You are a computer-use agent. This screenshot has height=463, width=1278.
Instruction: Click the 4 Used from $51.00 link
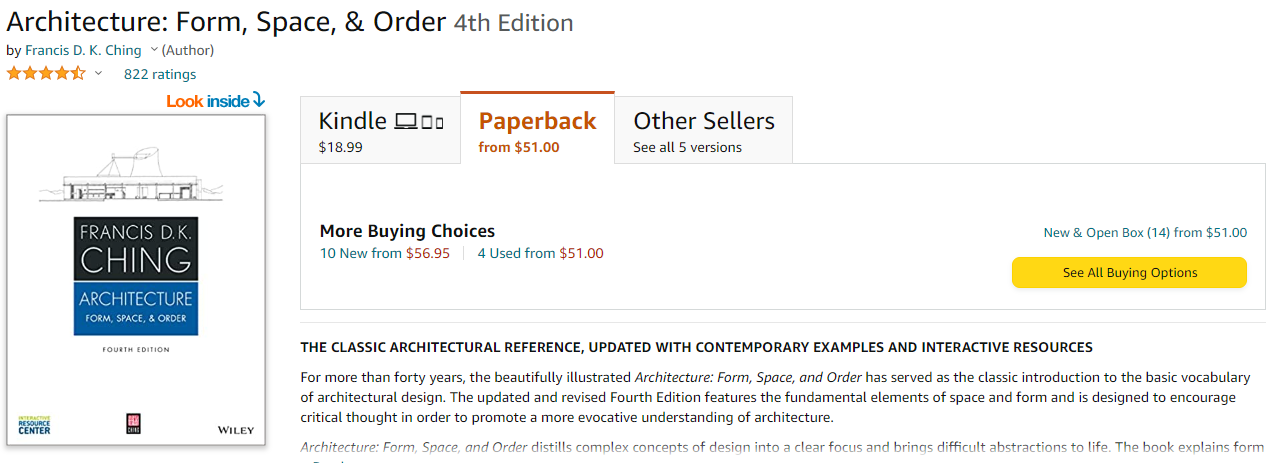click(540, 253)
